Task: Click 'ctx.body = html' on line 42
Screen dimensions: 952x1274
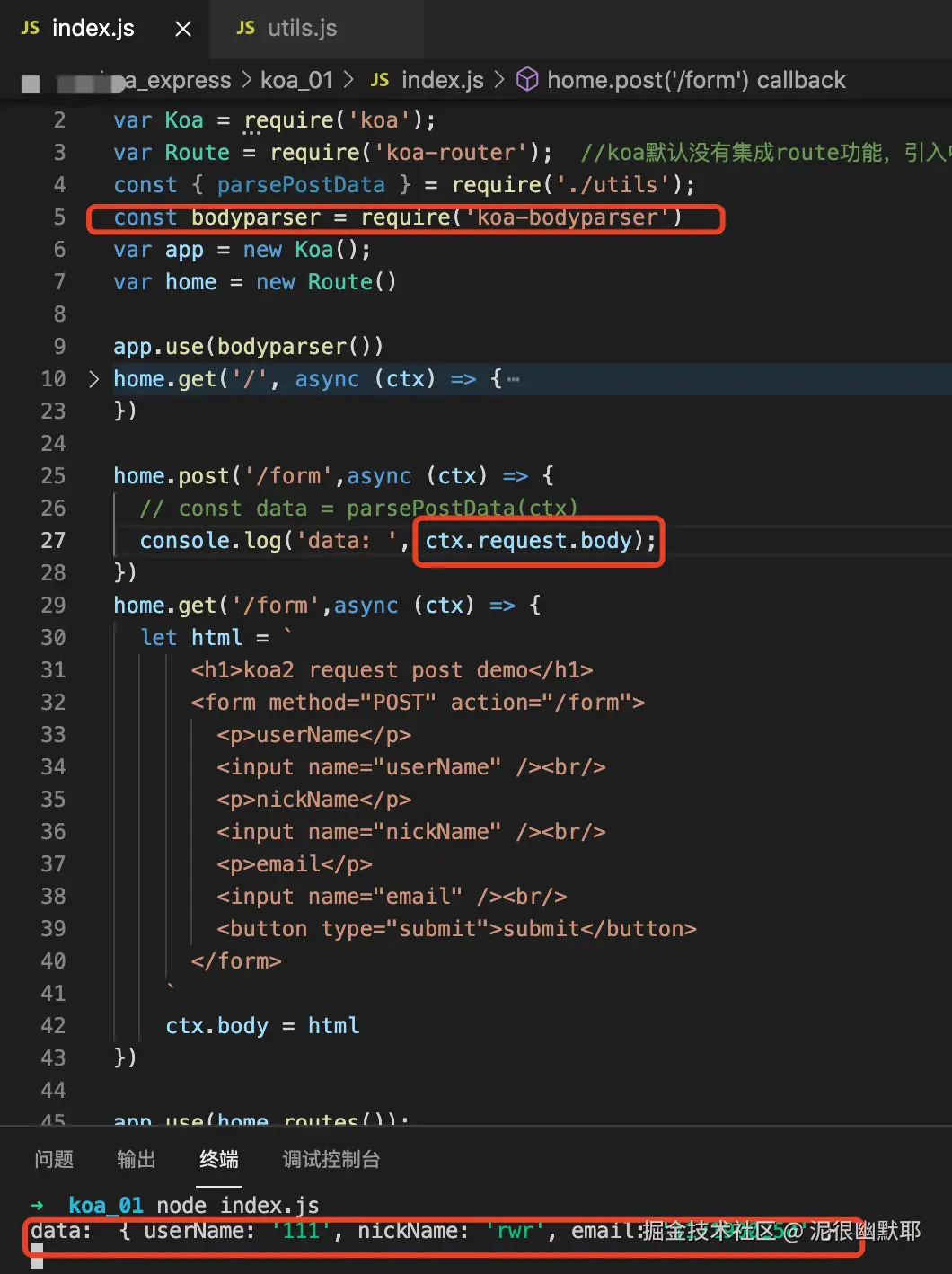Action: 262,1026
